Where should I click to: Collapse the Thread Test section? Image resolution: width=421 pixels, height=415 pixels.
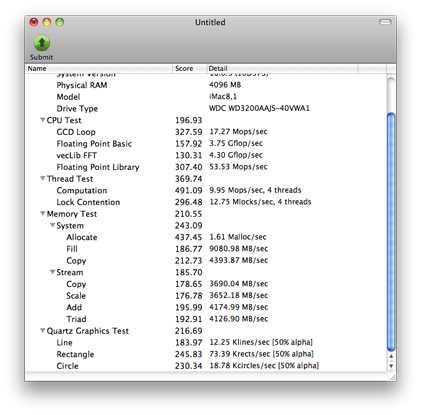(43, 179)
